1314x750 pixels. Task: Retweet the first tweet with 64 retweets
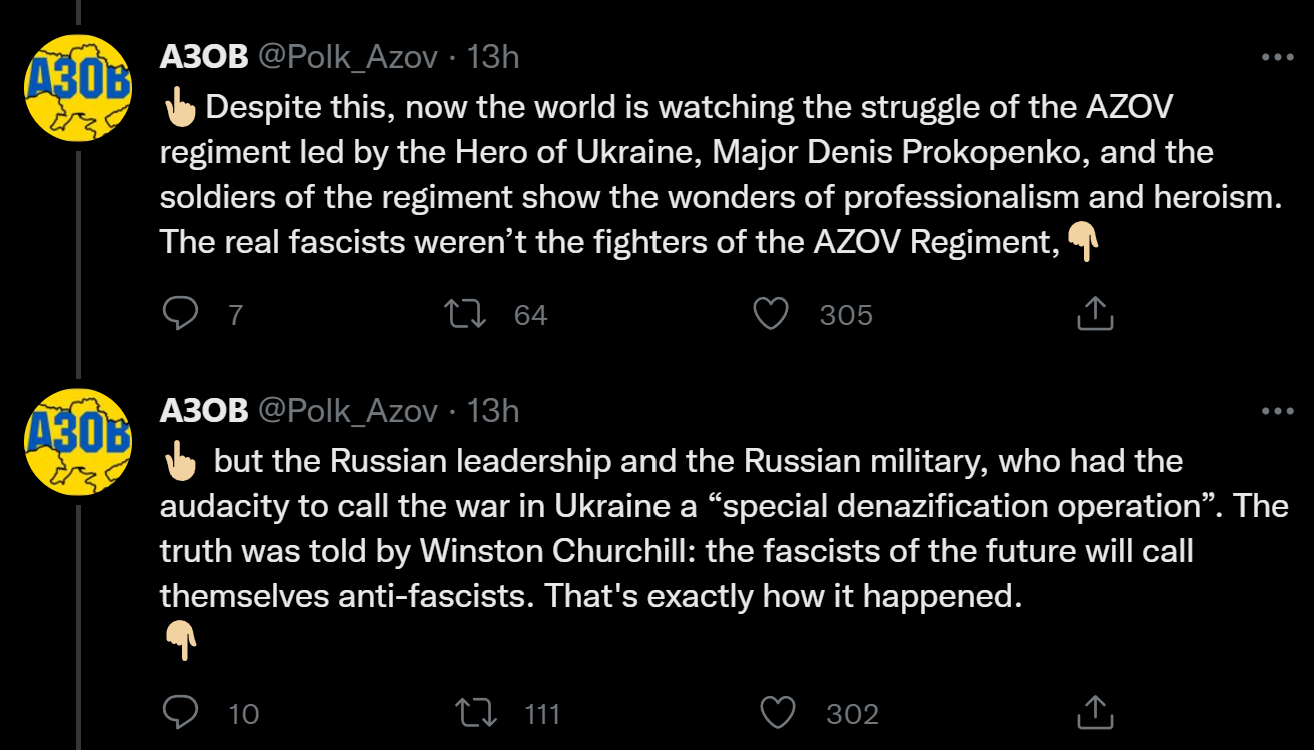tap(467, 315)
